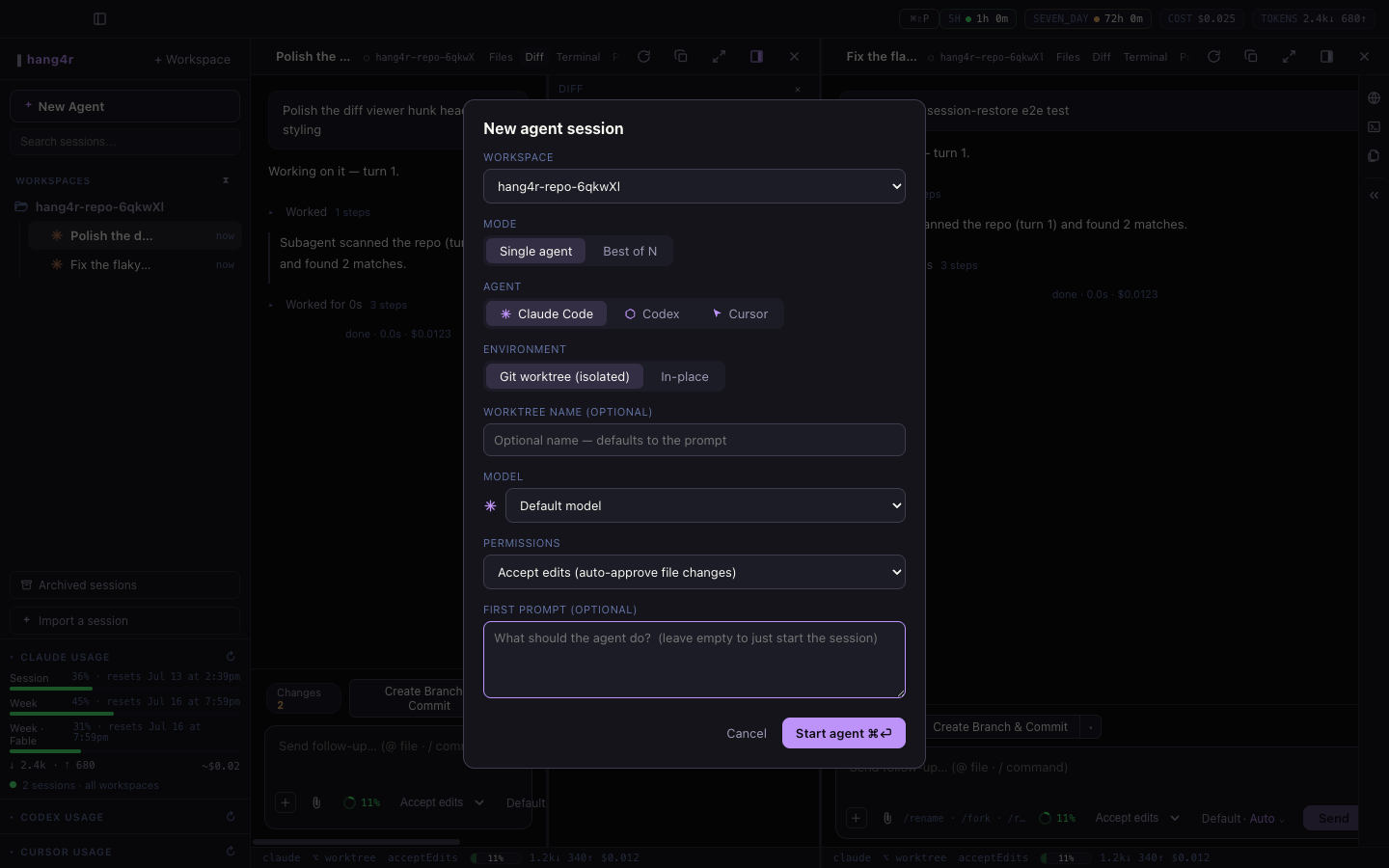This screenshot has width=1389, height=868.
Task: Expand 'Fix the fla...' pane to fullscreen
Action: [1289, 57]
